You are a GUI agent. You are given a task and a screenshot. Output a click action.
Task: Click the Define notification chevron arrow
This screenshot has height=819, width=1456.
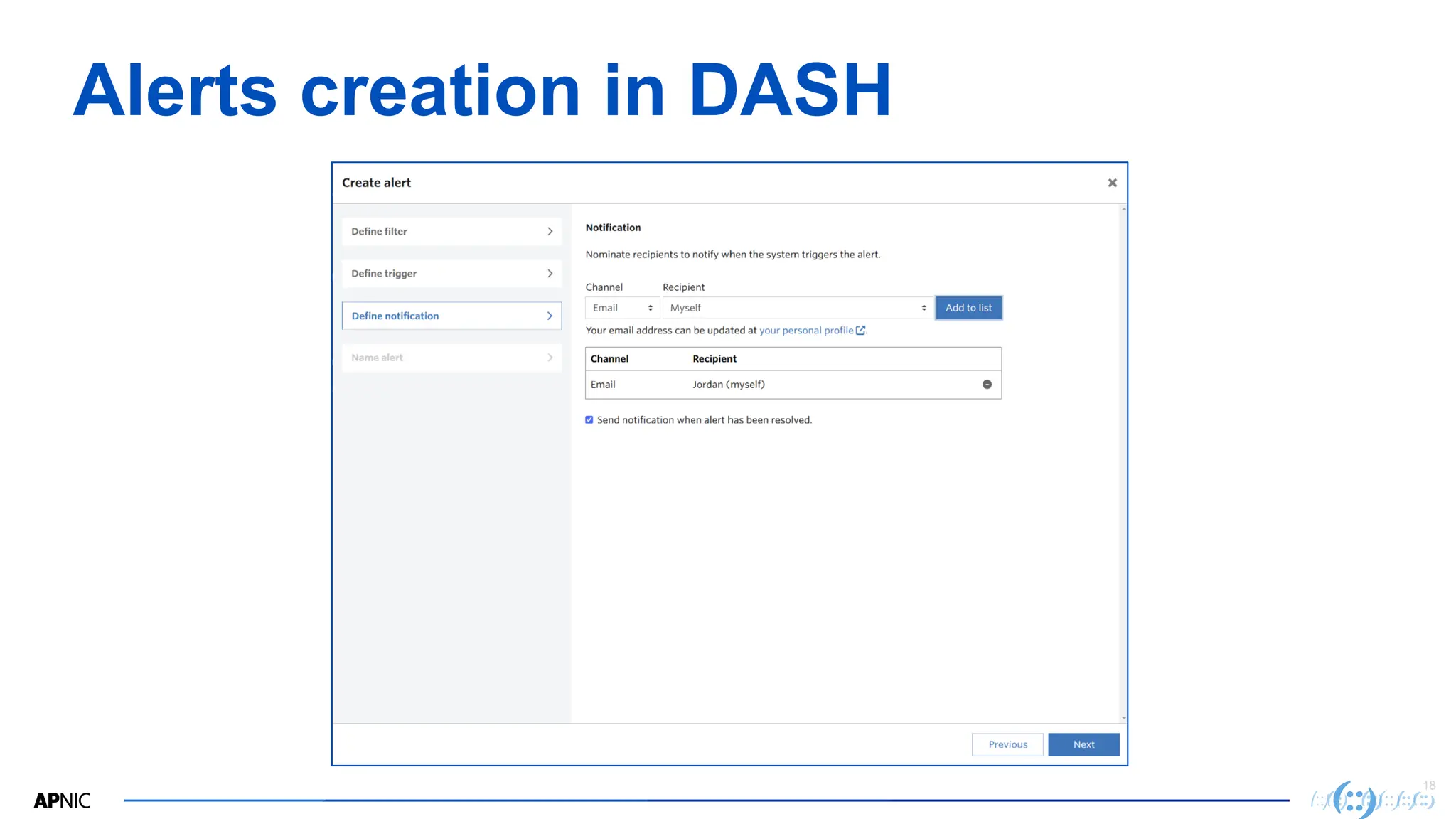[550, 316]
